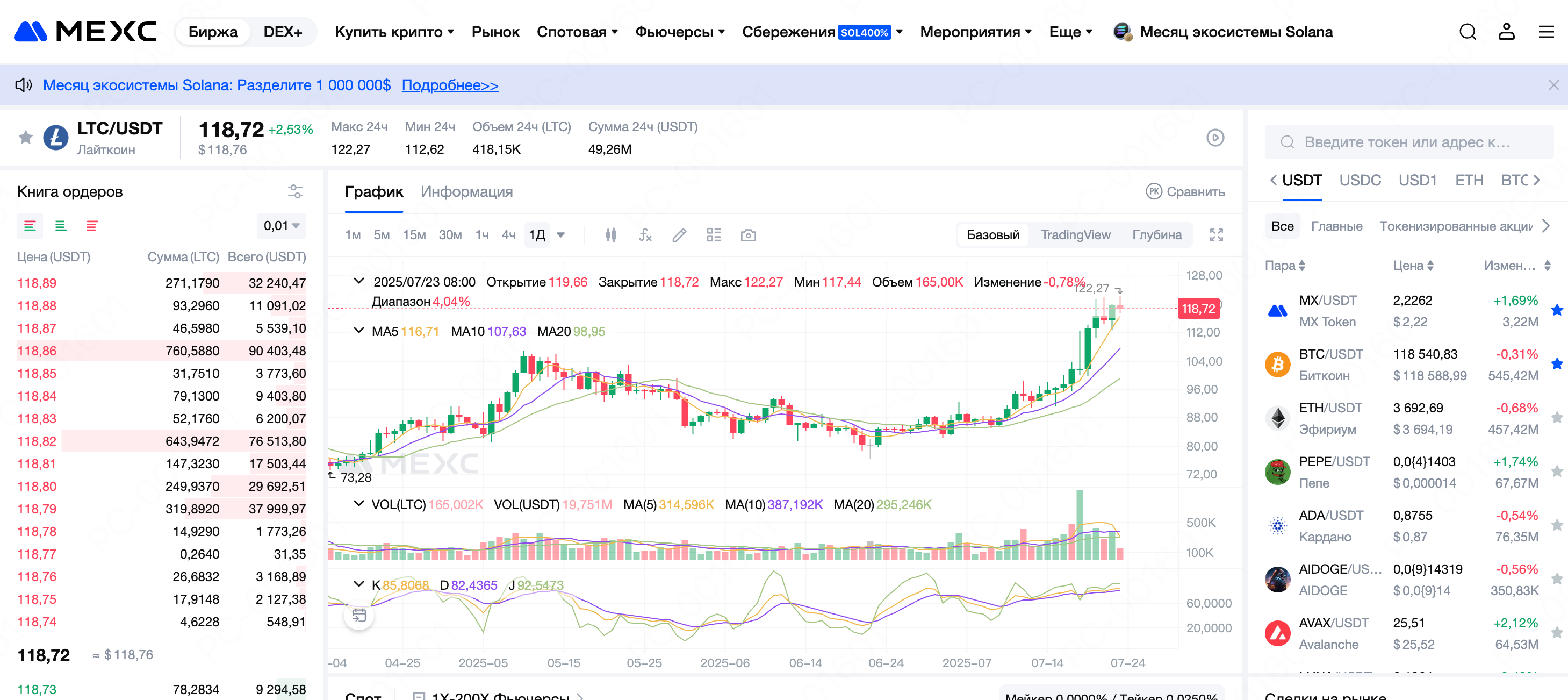Select the drawing pencil tool
Image resolution: width=1568 pixels, height=700 pixels.
tap(679, 235)
